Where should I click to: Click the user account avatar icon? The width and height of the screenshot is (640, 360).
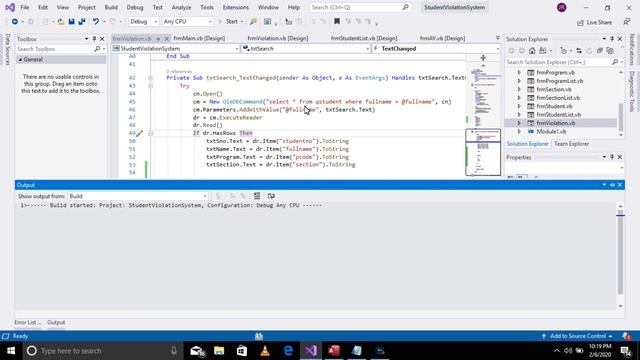pyautogui.click(x=562, y=7)
